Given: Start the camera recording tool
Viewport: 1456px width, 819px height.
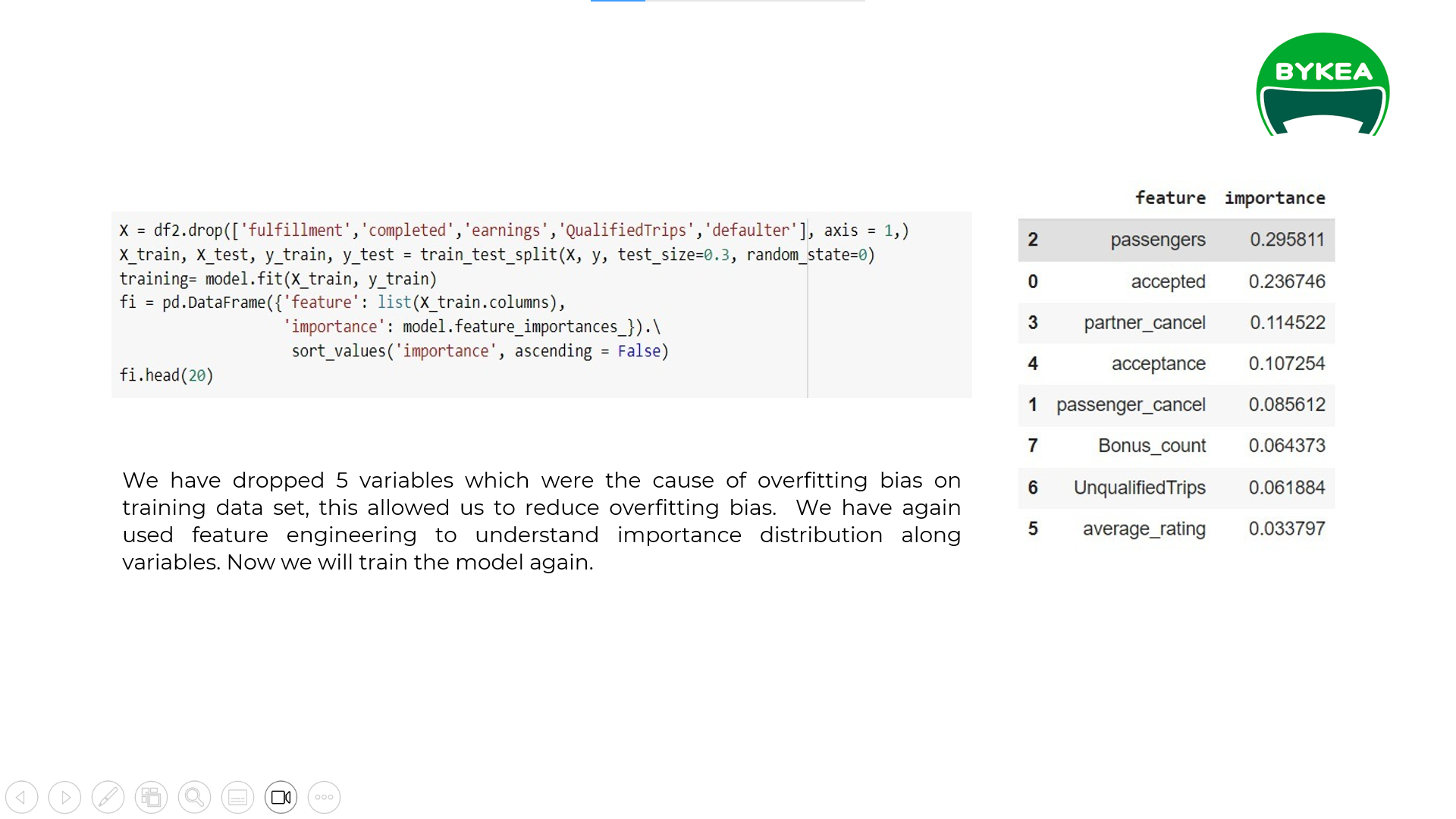Looking at the screenshot, I should click(281, 797).
